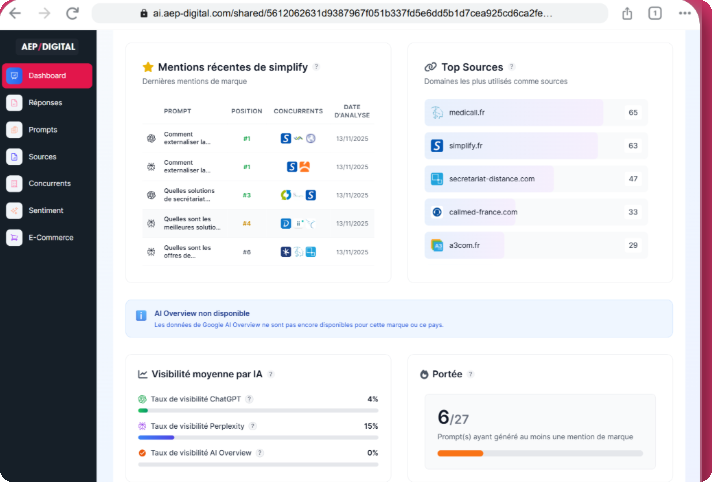Click the a3com.fr favicon
Screen dimensions: 712x482
[x=437, y=245]
